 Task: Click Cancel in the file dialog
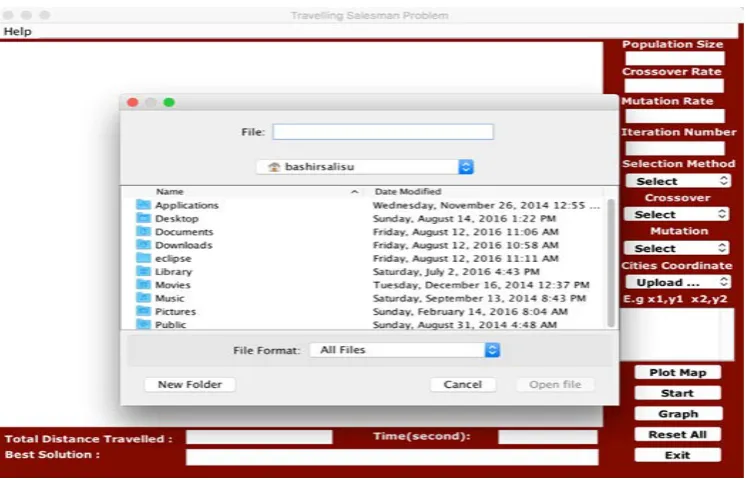pos(463,384)
